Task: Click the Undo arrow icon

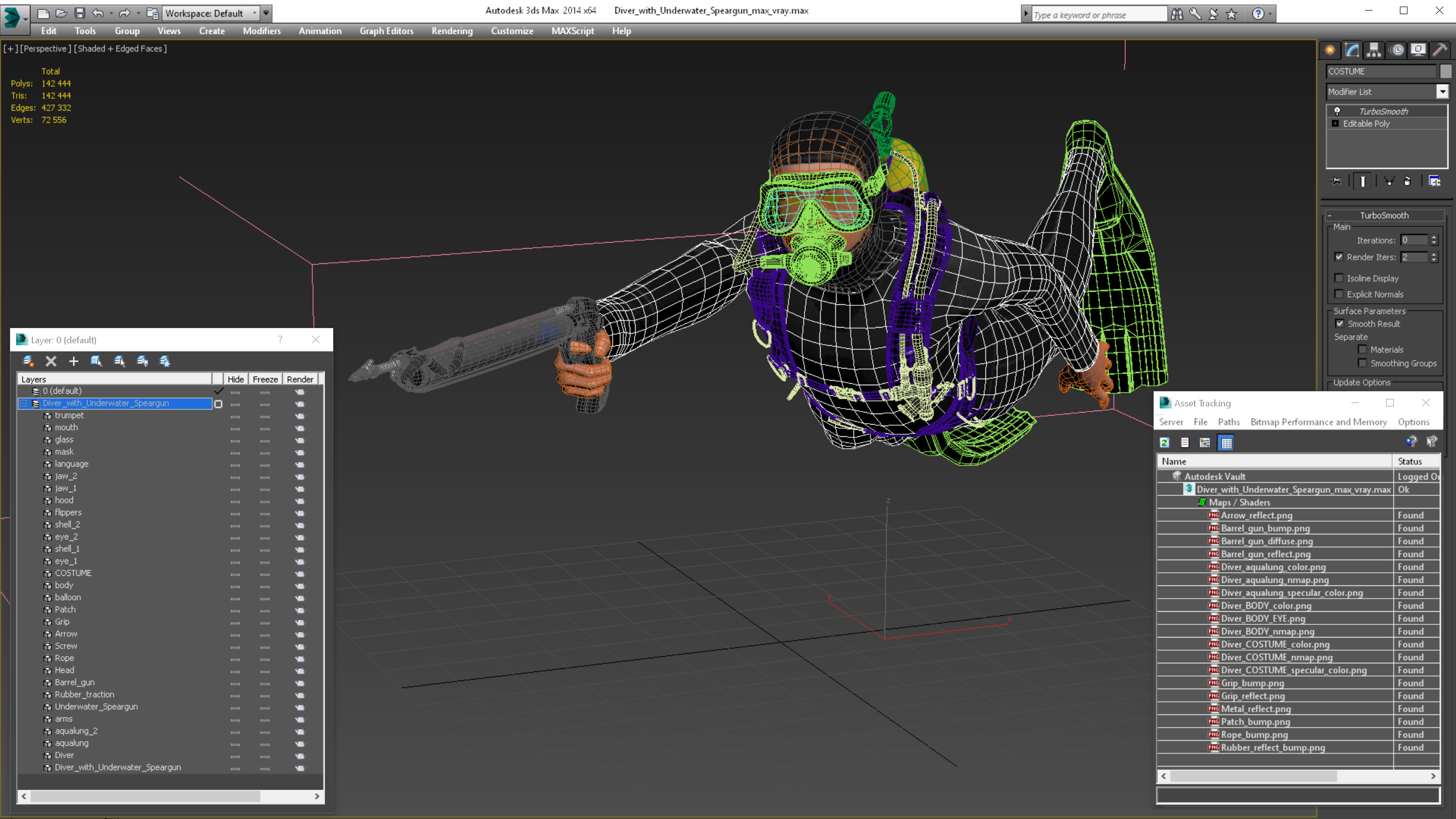Action: point(98,13)
